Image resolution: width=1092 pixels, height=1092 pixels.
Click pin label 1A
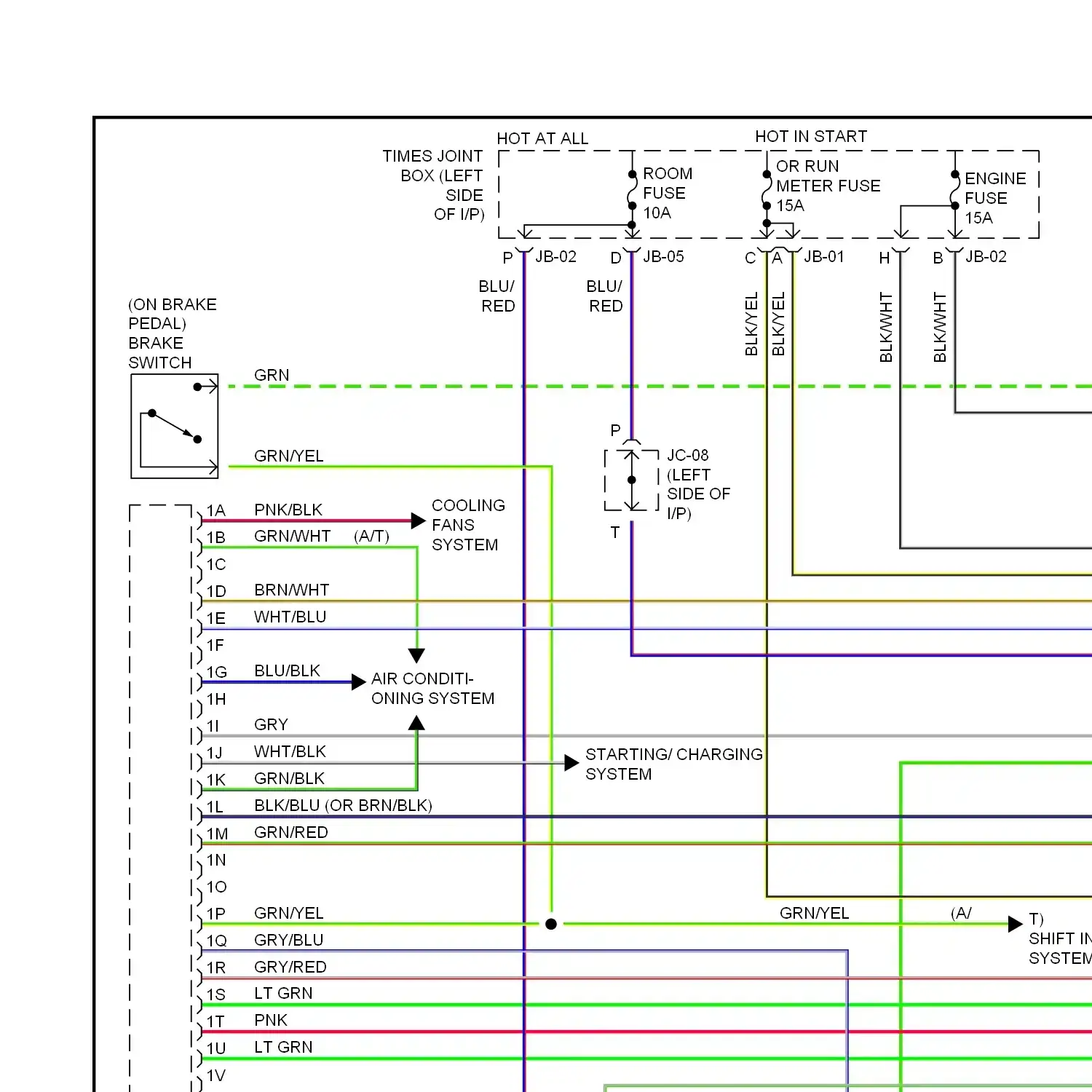point(216,510)
